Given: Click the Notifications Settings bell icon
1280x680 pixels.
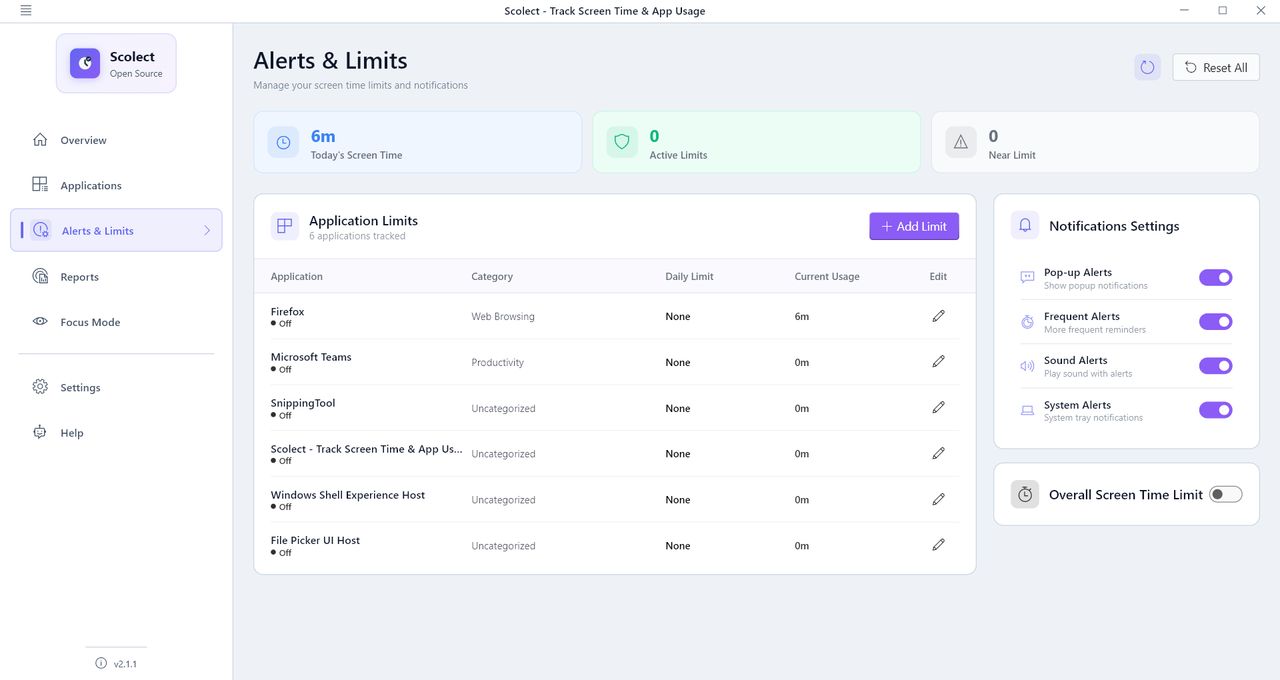Looking at the screenshot, I should tap(1025, 226).
